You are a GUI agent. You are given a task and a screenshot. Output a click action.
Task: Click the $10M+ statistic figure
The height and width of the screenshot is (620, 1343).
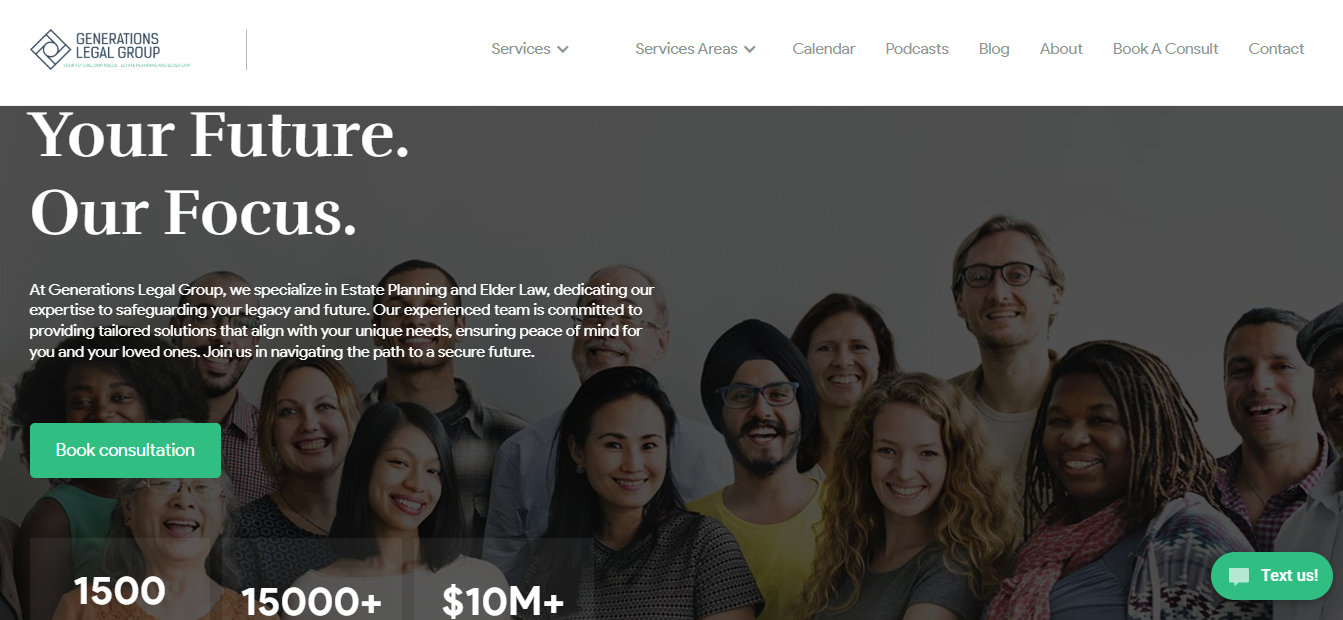(x=503, y=601)
